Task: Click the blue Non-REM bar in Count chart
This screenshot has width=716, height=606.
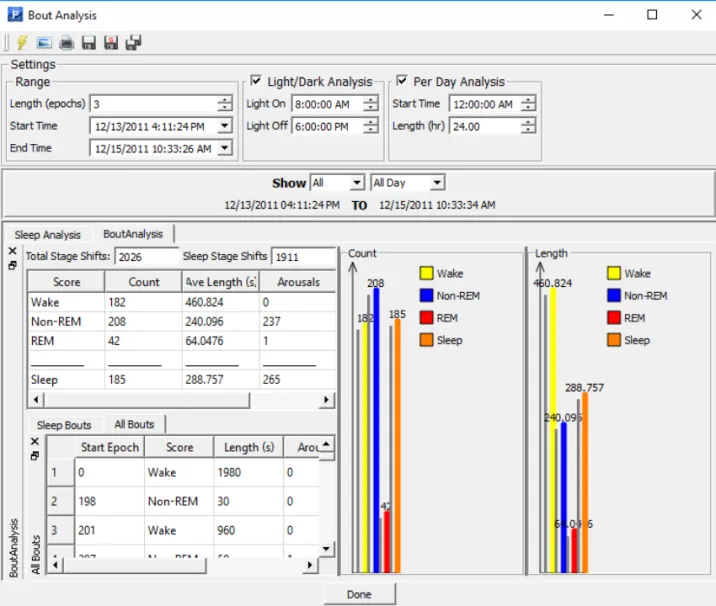Action: [376, 430]
